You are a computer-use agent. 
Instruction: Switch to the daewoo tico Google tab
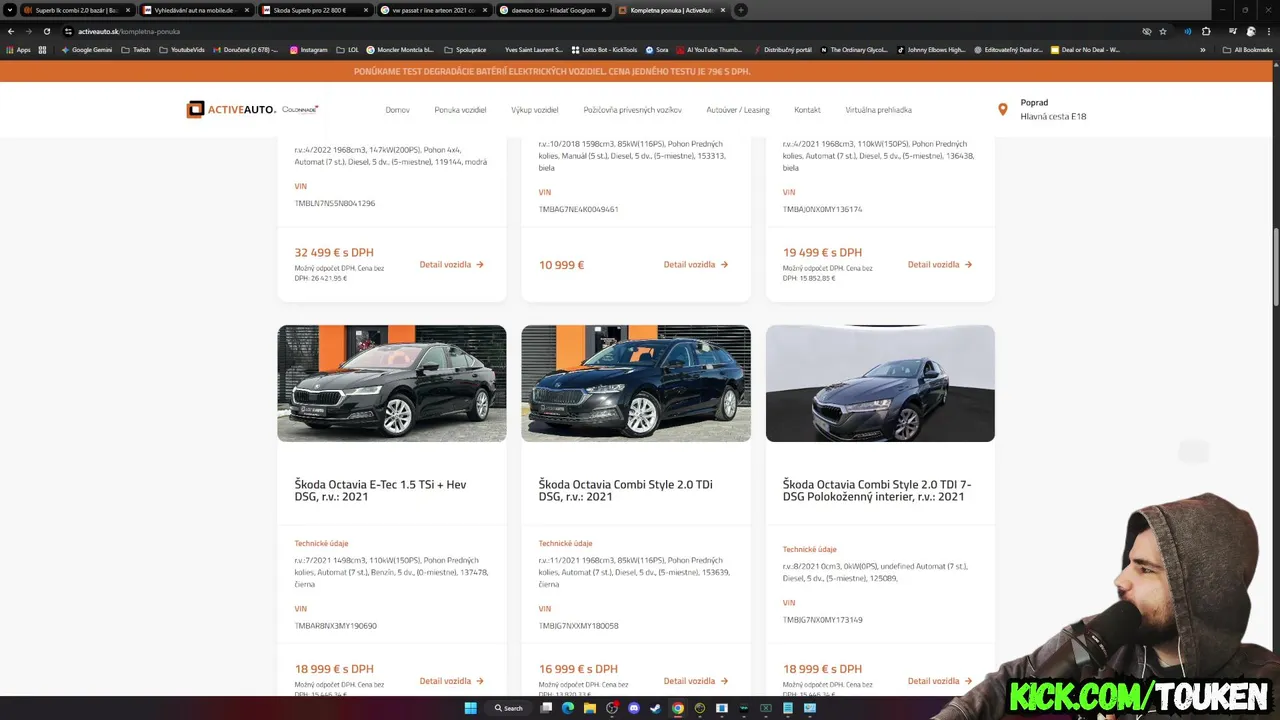[x=552, y=10]
